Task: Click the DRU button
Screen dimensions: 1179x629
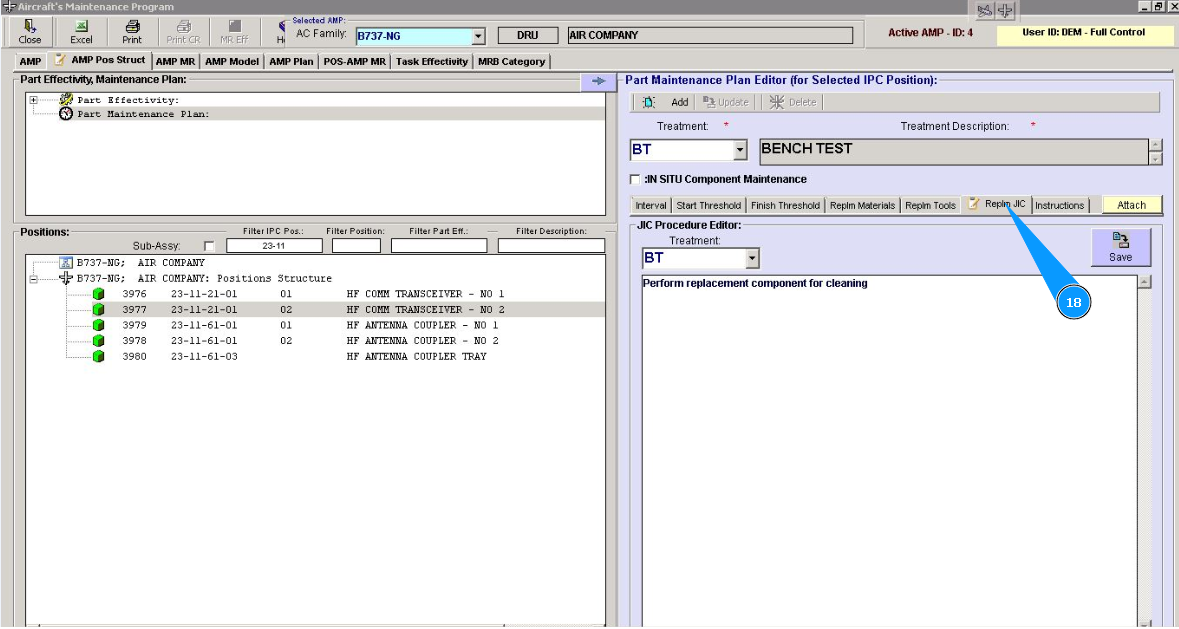Action: (x=527, y=35)
